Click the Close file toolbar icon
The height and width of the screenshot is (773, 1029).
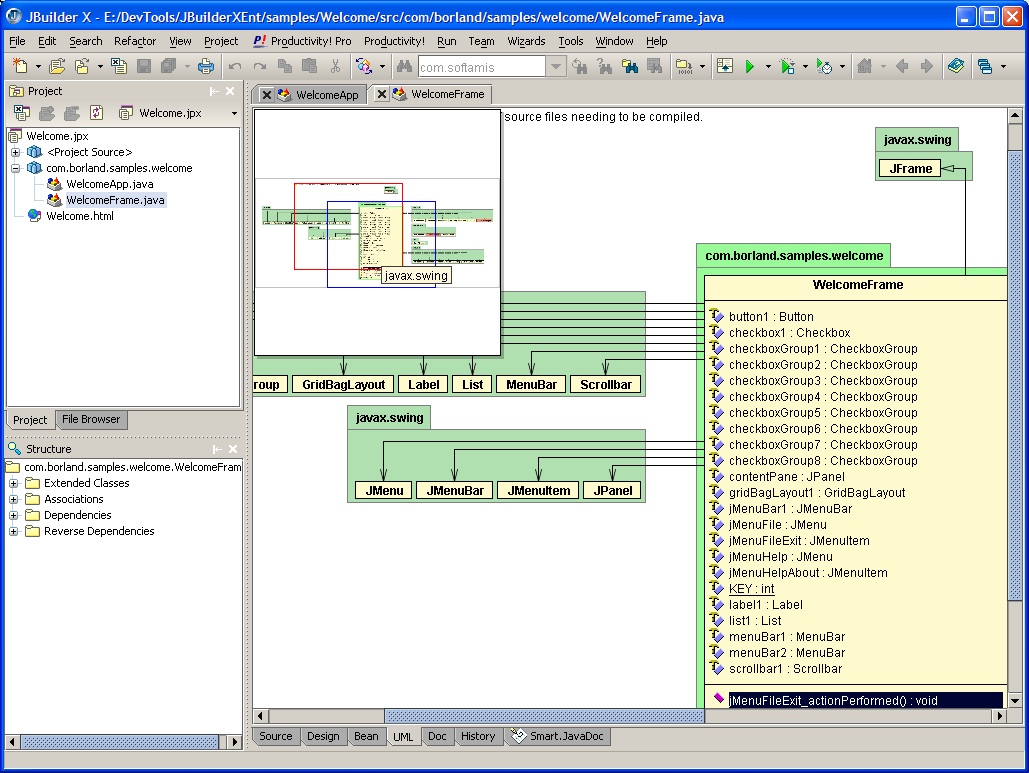coord(119,66)
